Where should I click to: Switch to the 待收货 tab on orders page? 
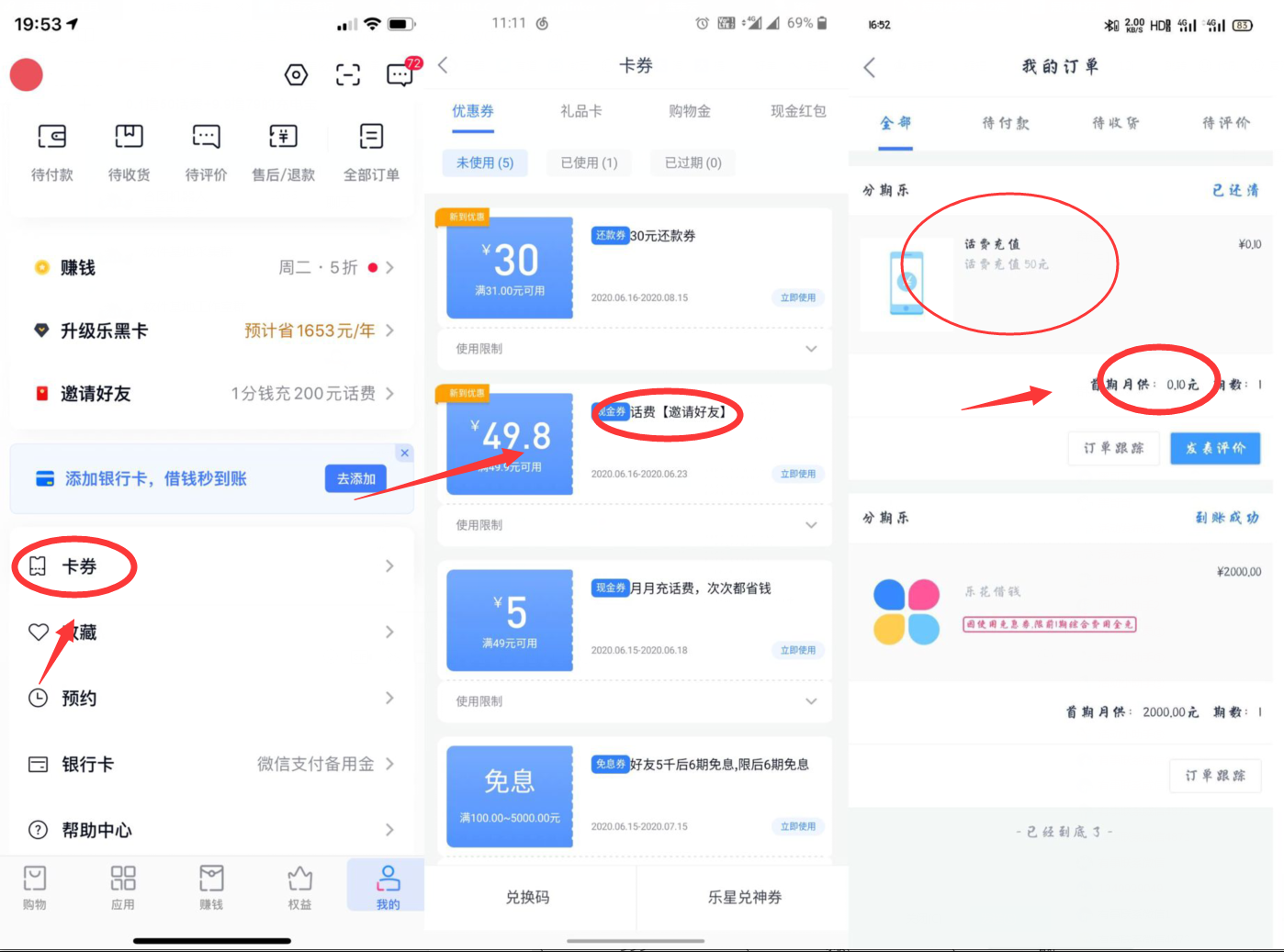(x=1114, y=122)
